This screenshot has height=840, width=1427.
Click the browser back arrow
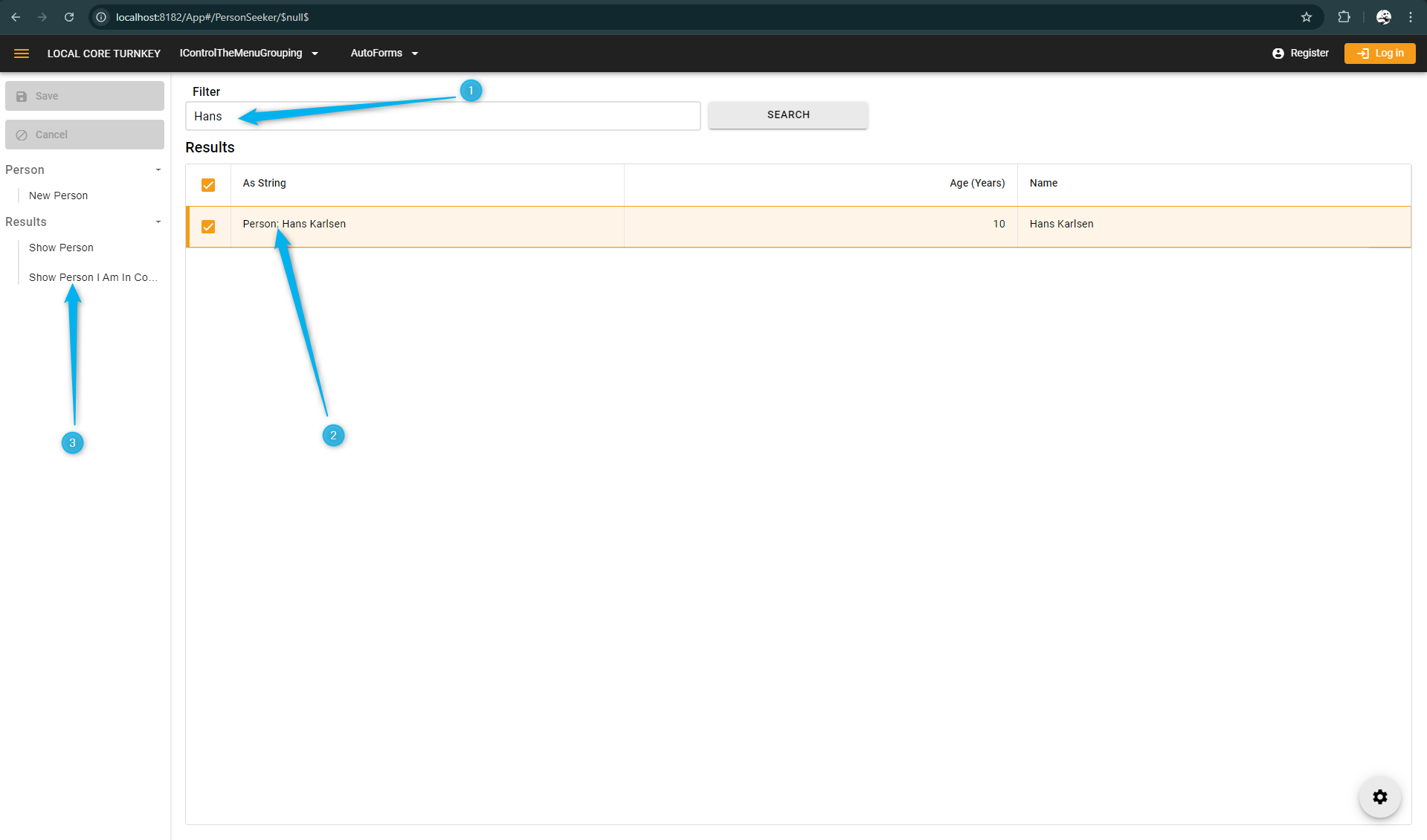16,17
